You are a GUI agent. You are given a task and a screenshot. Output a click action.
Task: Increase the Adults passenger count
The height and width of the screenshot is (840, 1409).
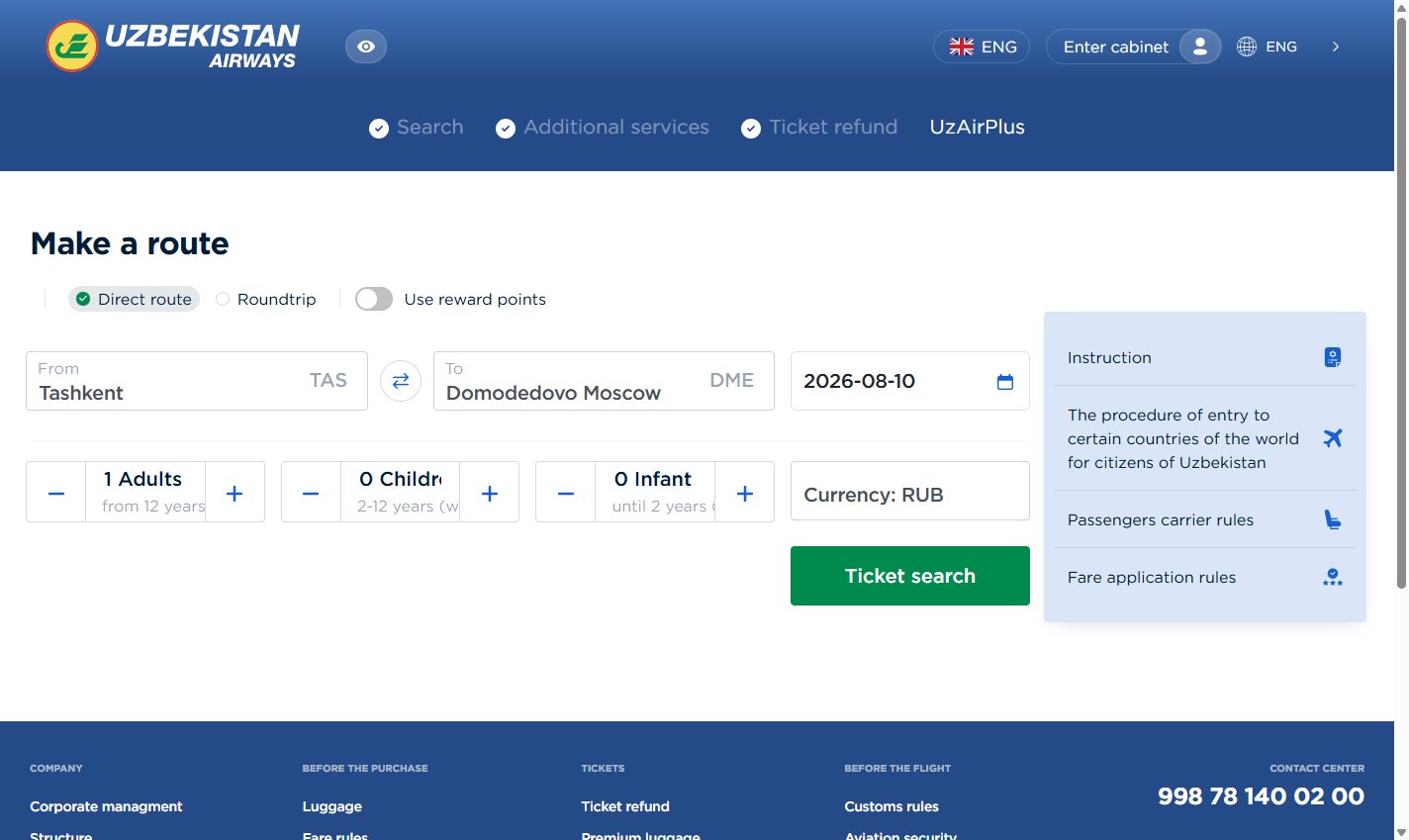click(x=235, y=493)
